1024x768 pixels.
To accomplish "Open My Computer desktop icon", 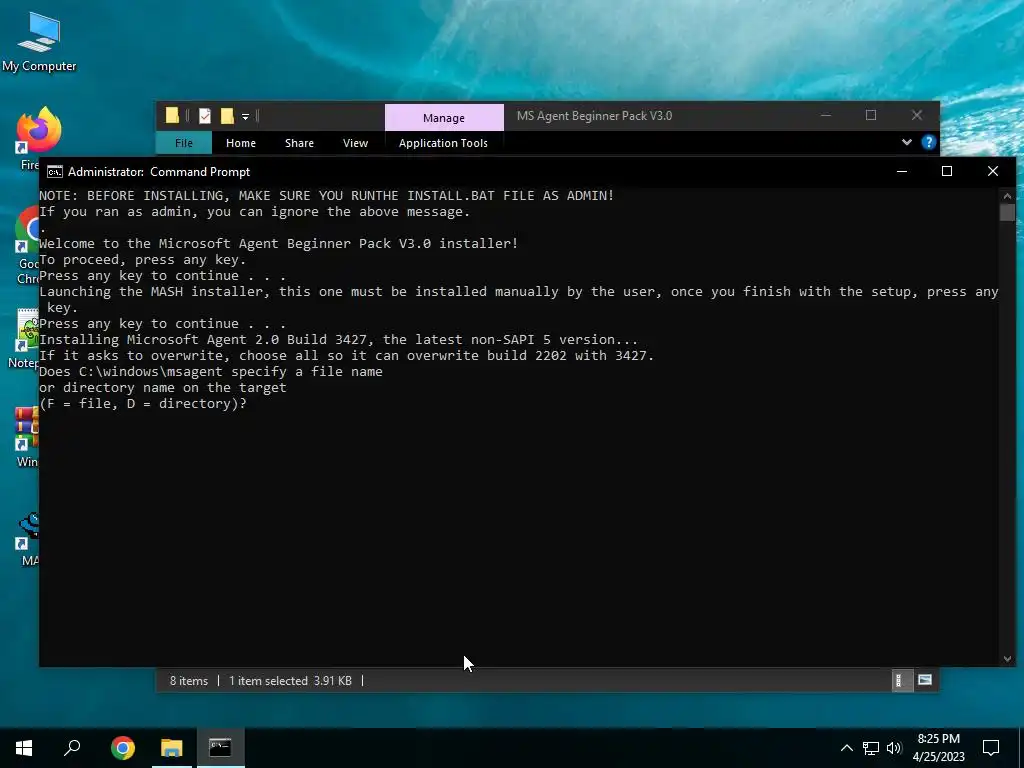I will pyautogui.click(x=39, y=42).
